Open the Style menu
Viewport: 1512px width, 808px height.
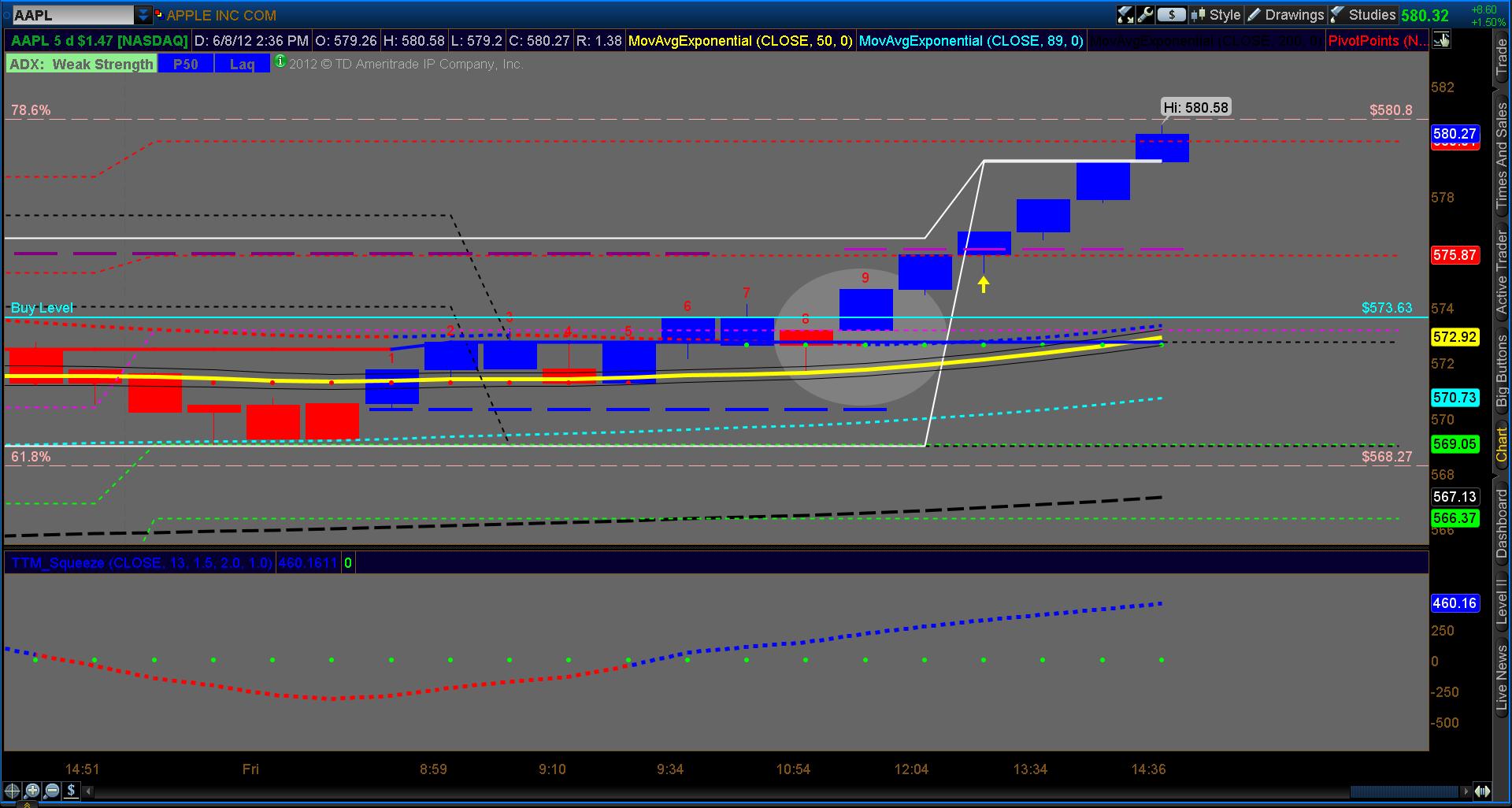pos(1216,15)
